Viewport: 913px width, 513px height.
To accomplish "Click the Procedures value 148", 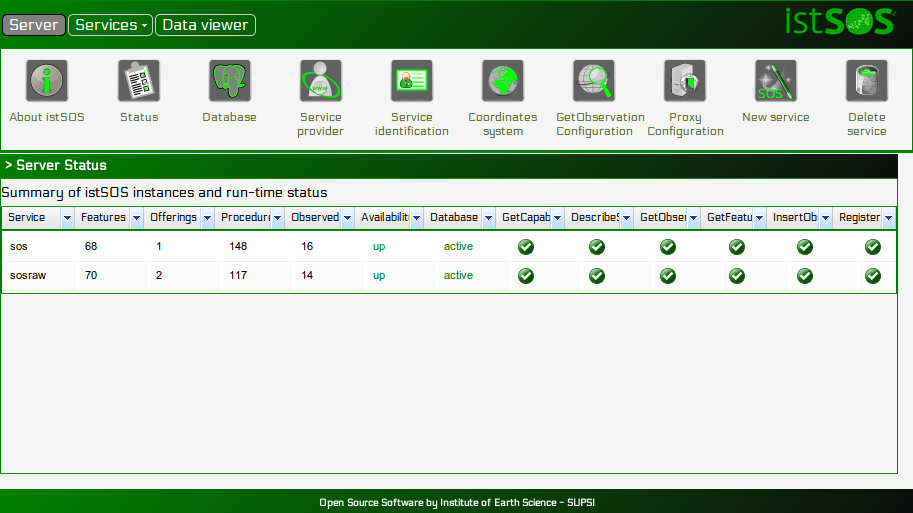I will [x=238, y=246].
